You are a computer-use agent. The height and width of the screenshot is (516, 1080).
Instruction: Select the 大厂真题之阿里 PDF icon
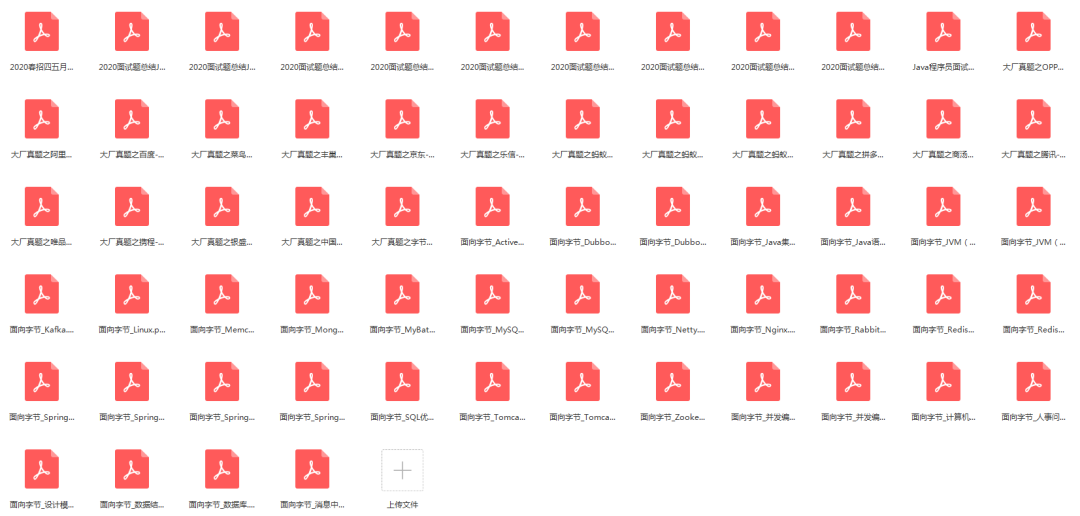click(x=42, y=119)
